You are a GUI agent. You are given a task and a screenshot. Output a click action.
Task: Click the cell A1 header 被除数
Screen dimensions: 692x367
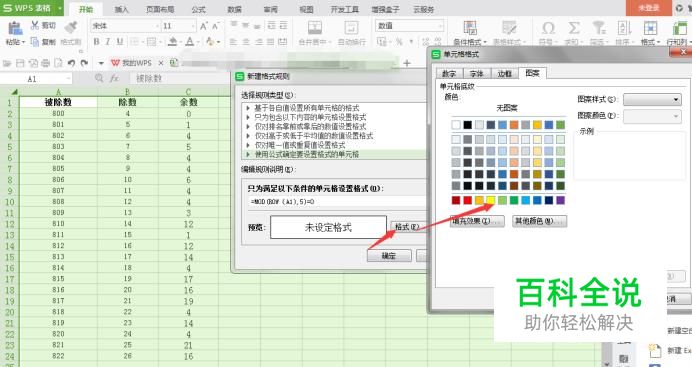(58, 102)
